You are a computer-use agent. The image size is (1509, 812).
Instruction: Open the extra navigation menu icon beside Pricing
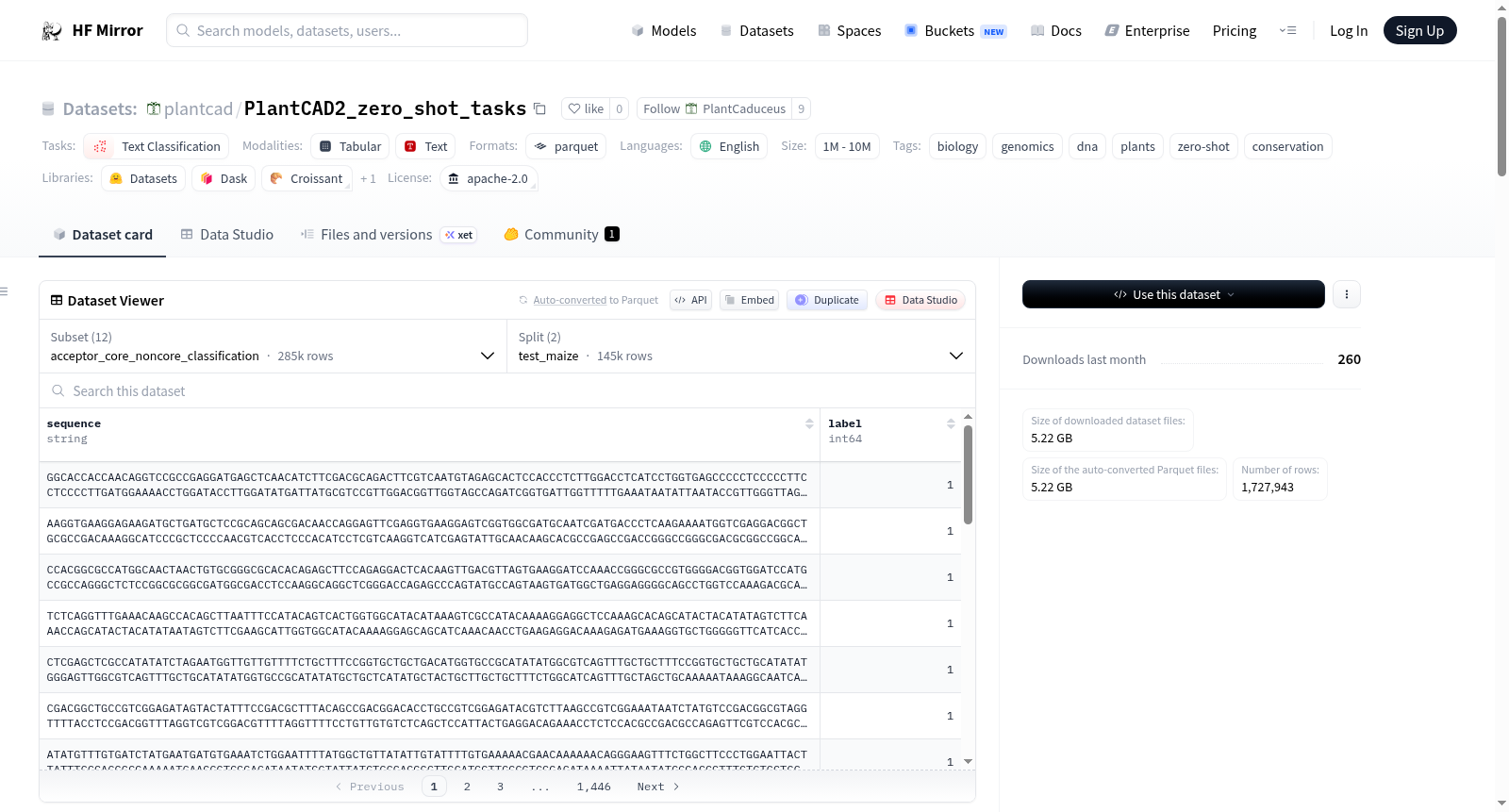tap(1287, 30)
